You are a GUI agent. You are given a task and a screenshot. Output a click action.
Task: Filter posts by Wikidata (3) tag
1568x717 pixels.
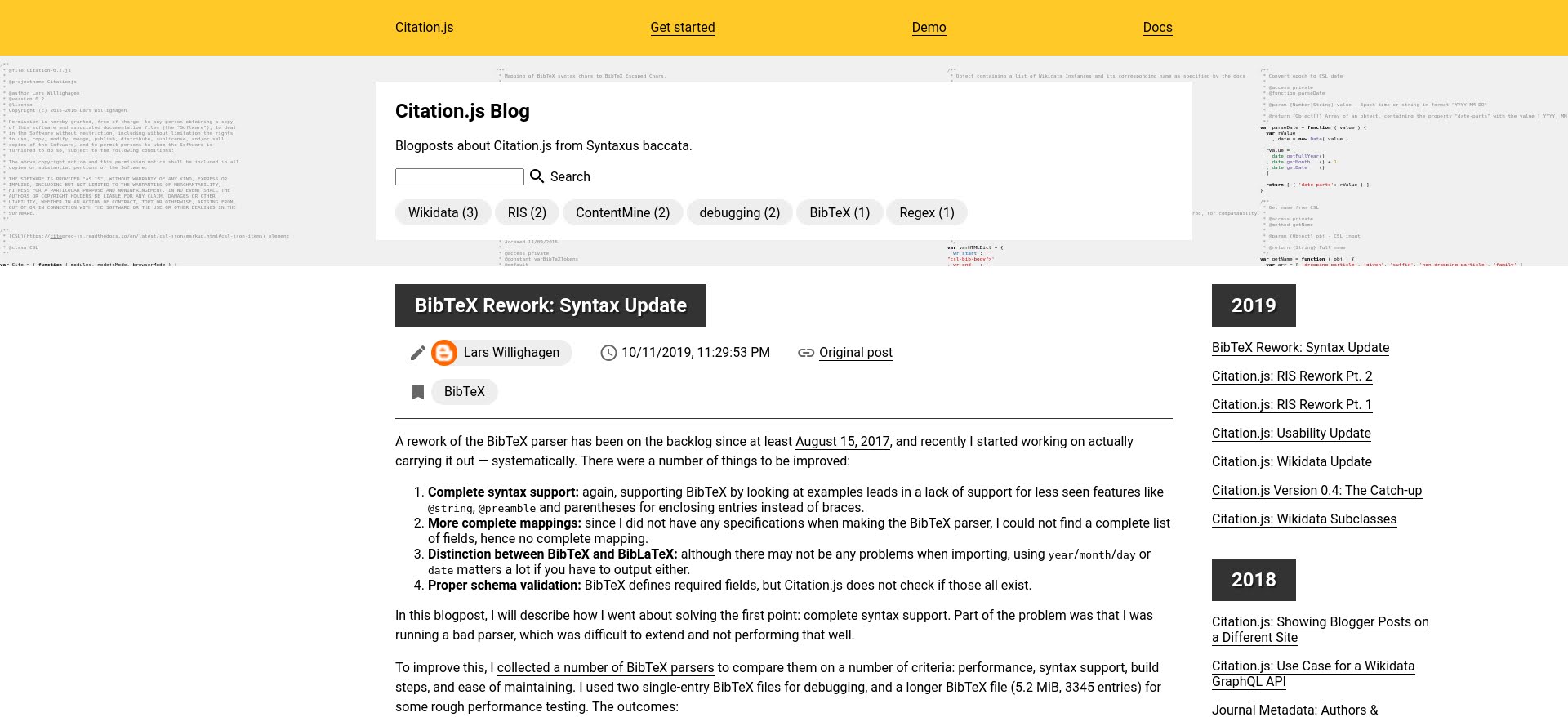[443, 213]
